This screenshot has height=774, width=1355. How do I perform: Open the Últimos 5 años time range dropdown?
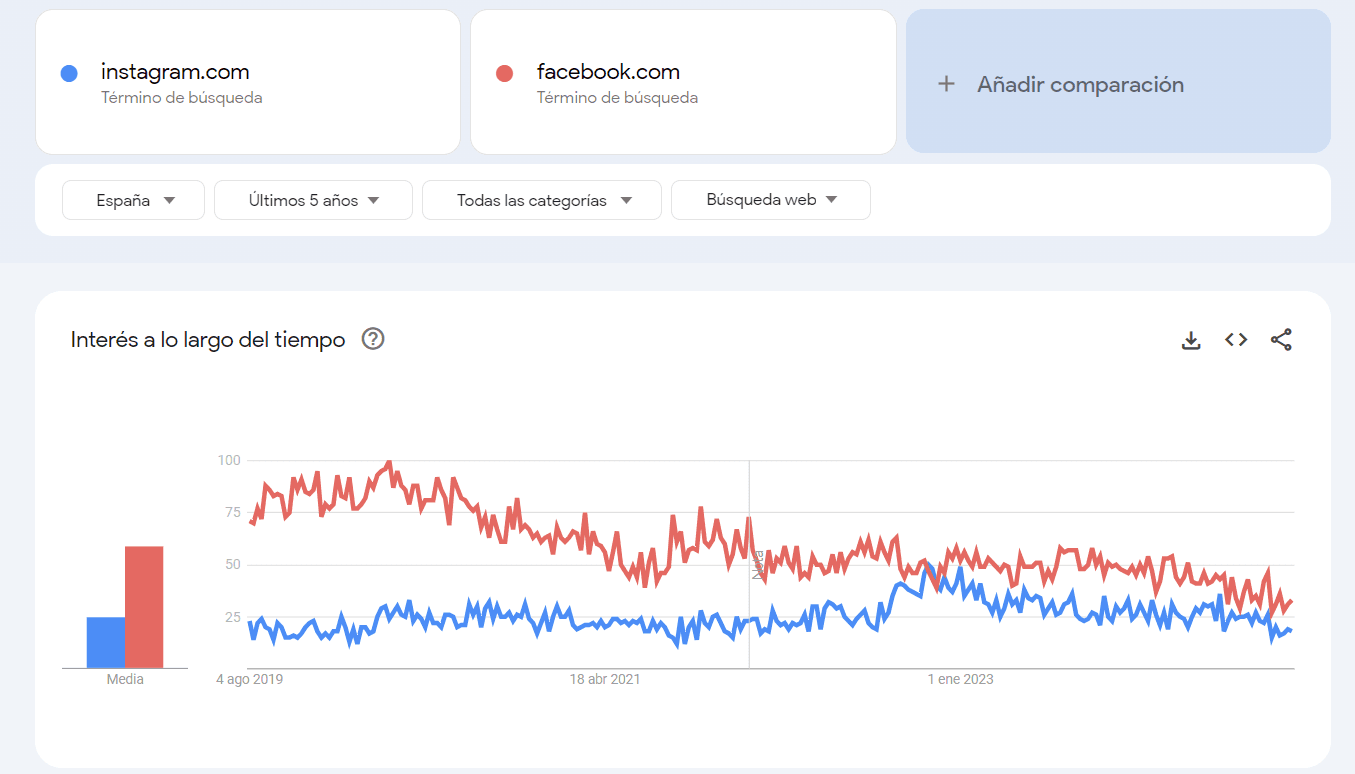tap(313, 199)
